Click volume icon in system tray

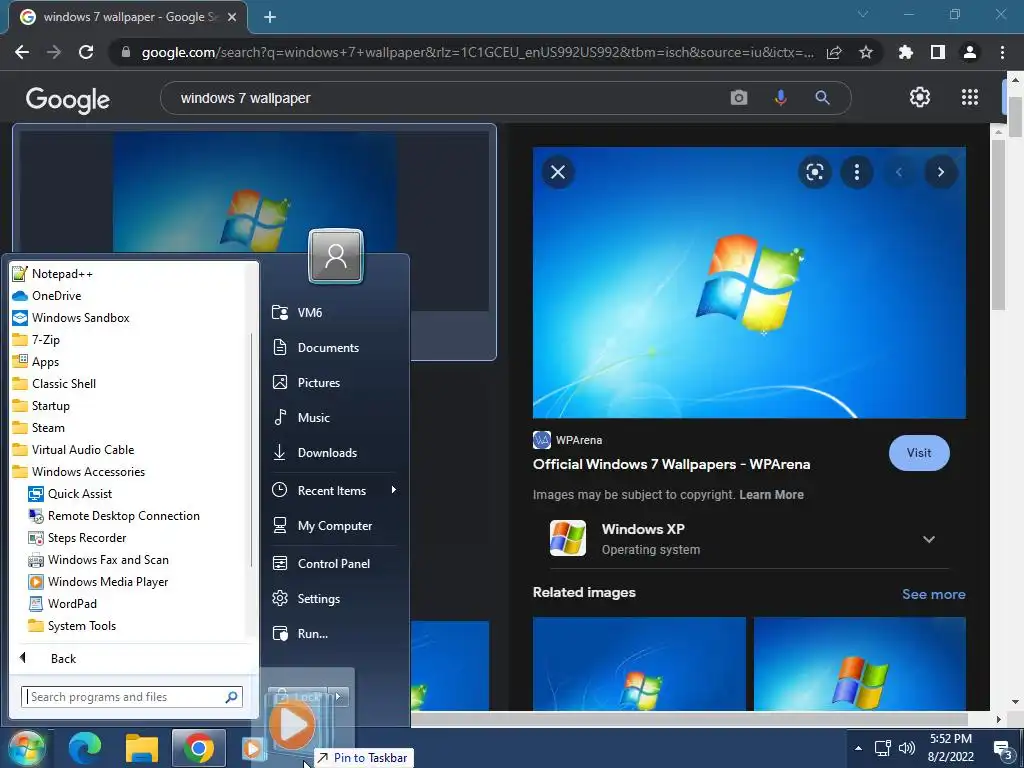click(x=906, y=748)
